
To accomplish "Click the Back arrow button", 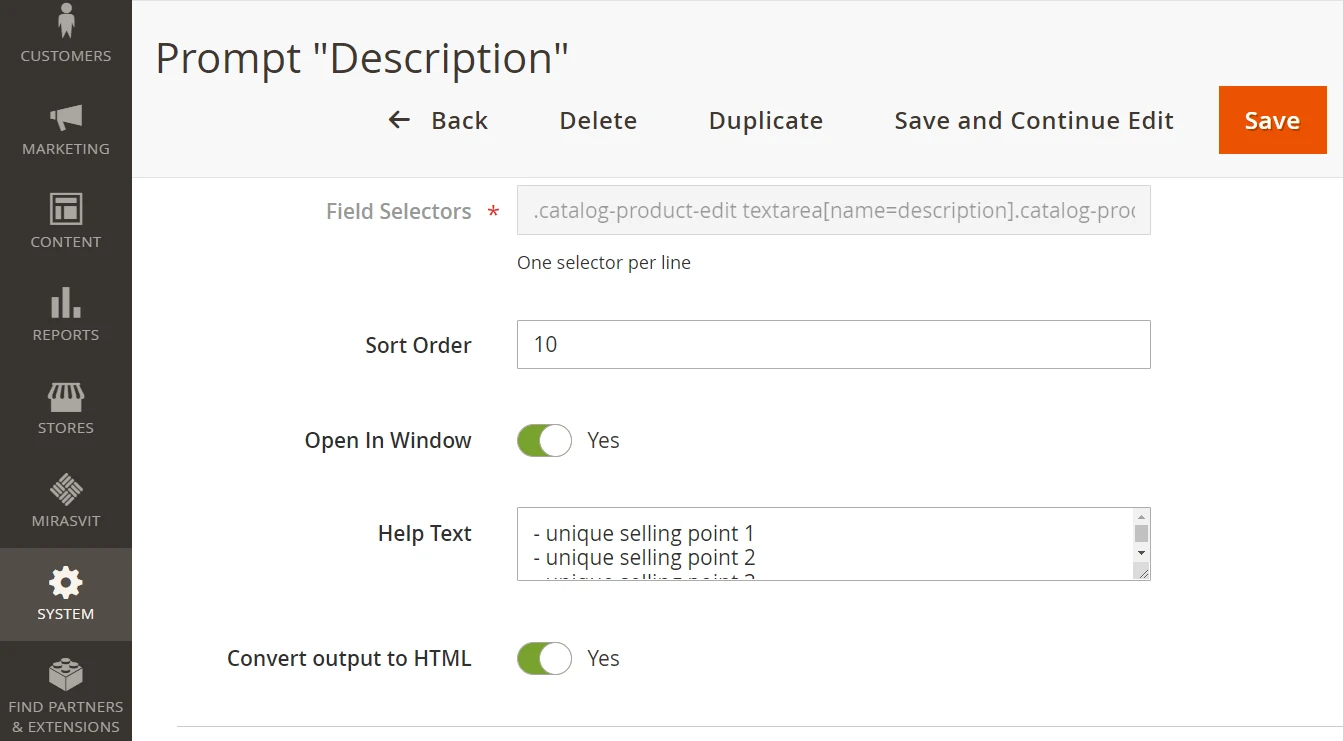I will pyautogui.click(x=438, y=121).
